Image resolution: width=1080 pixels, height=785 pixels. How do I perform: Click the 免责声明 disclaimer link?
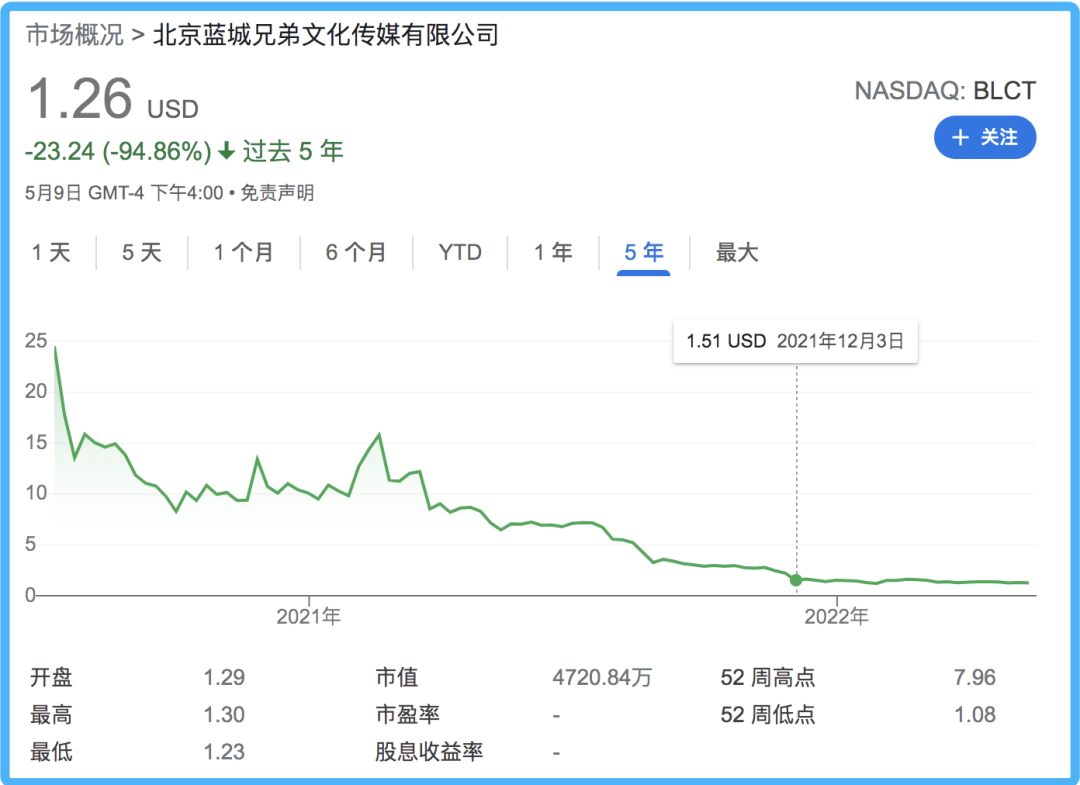coord(277,193)
